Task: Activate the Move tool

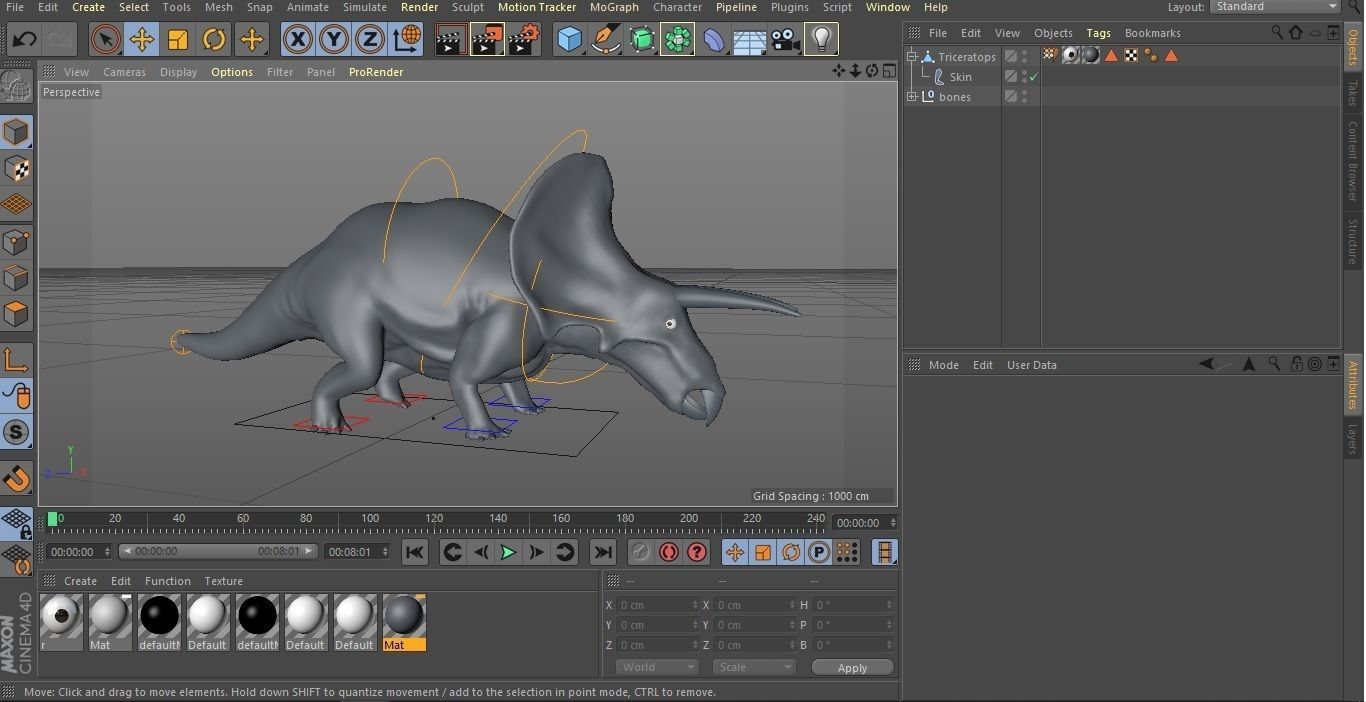Action: tap(141, 40)
